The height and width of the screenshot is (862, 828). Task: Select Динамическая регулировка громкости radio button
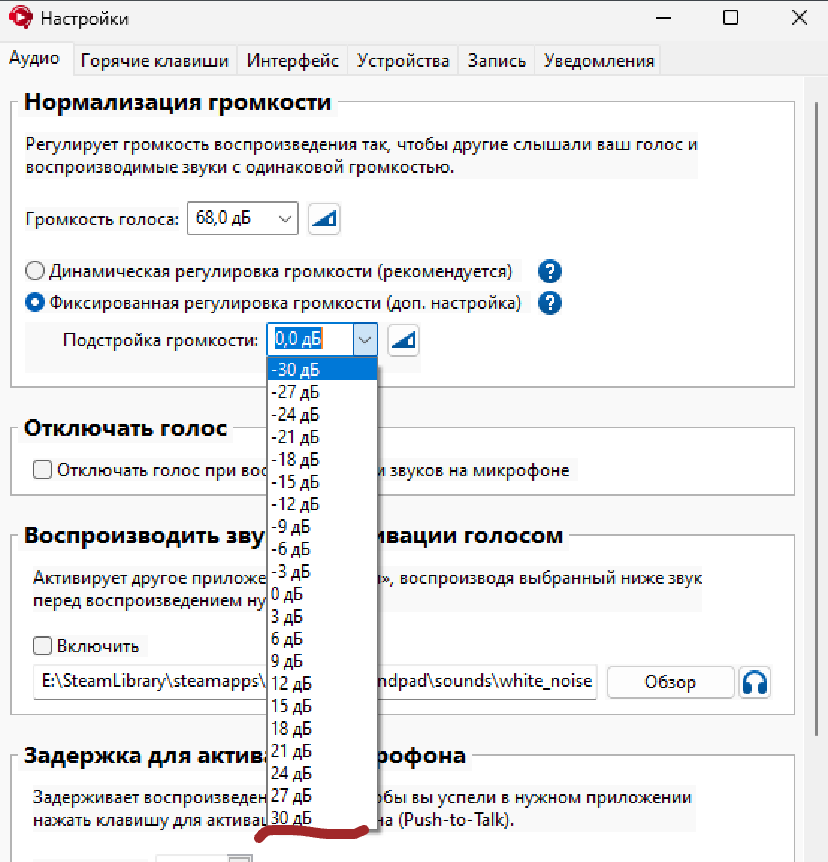point(35,271)
